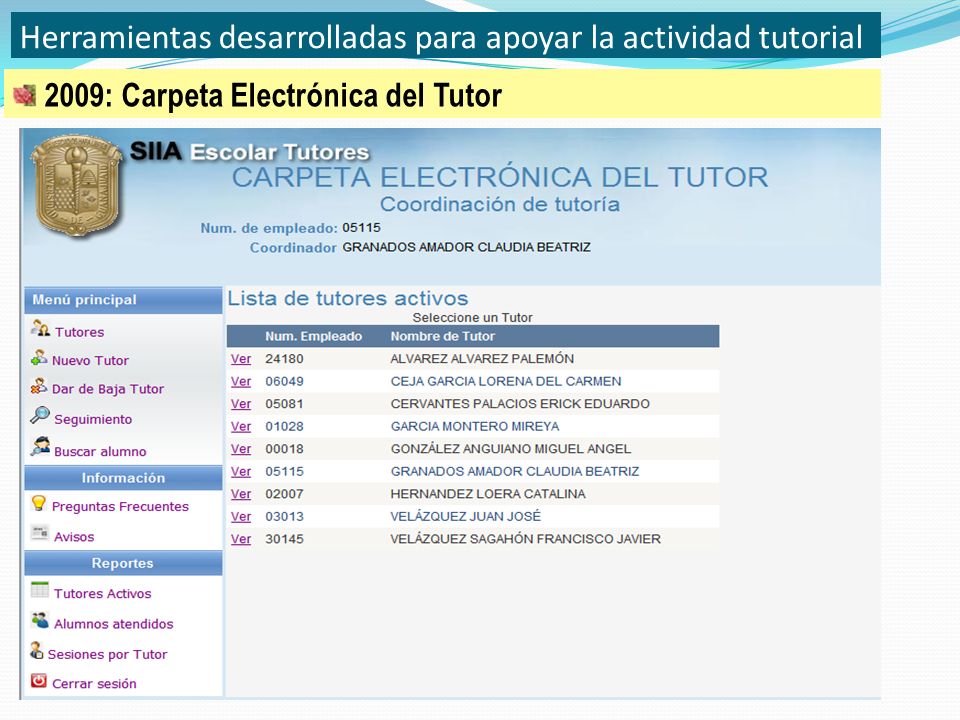Click the coordinator name in the header

(467, 247)
